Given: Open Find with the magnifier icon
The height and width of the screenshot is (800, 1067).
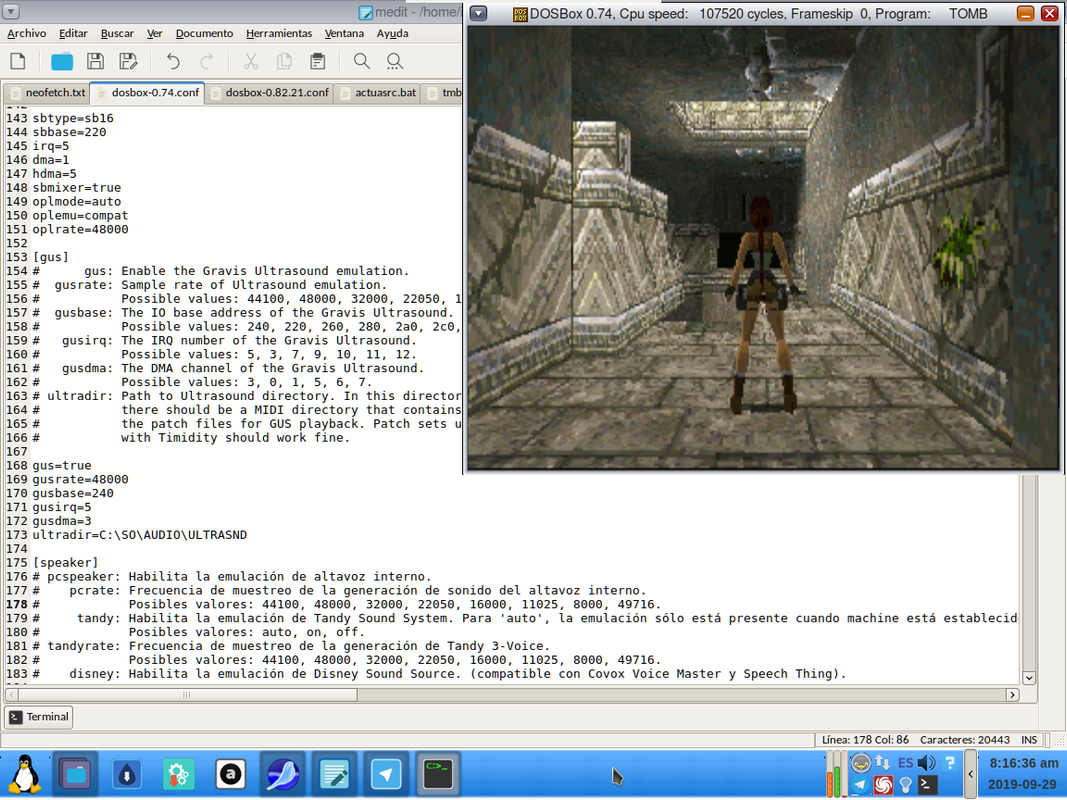Looking at the screenshot, I should pyautogui.click(x=362, y=62).
